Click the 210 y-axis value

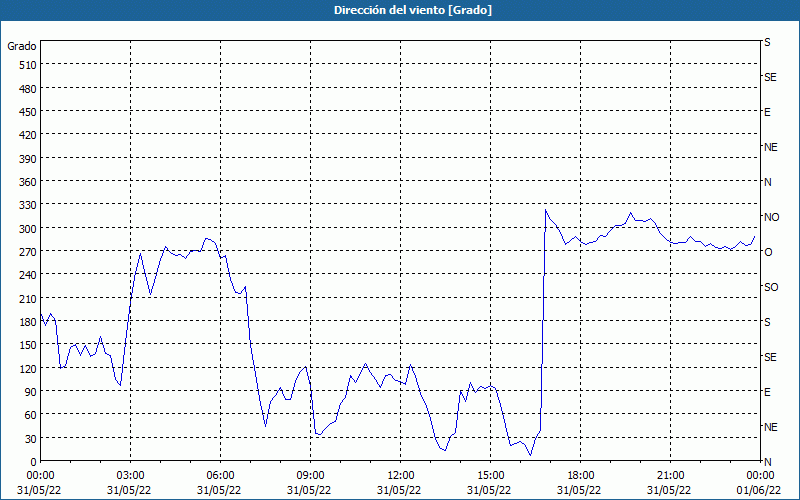click(28, 298)
